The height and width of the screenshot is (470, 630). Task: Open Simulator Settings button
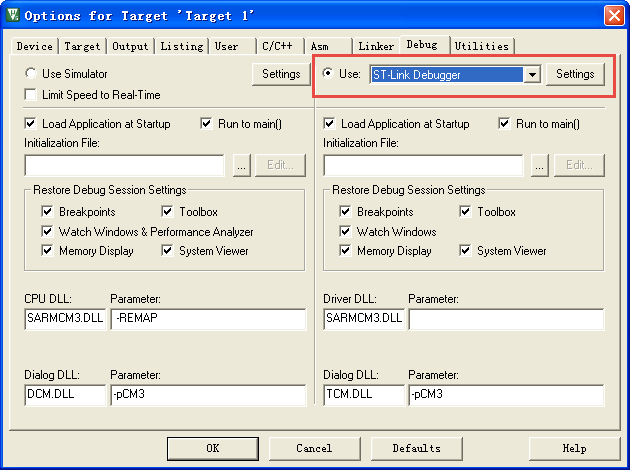click(x=281, y=74)
